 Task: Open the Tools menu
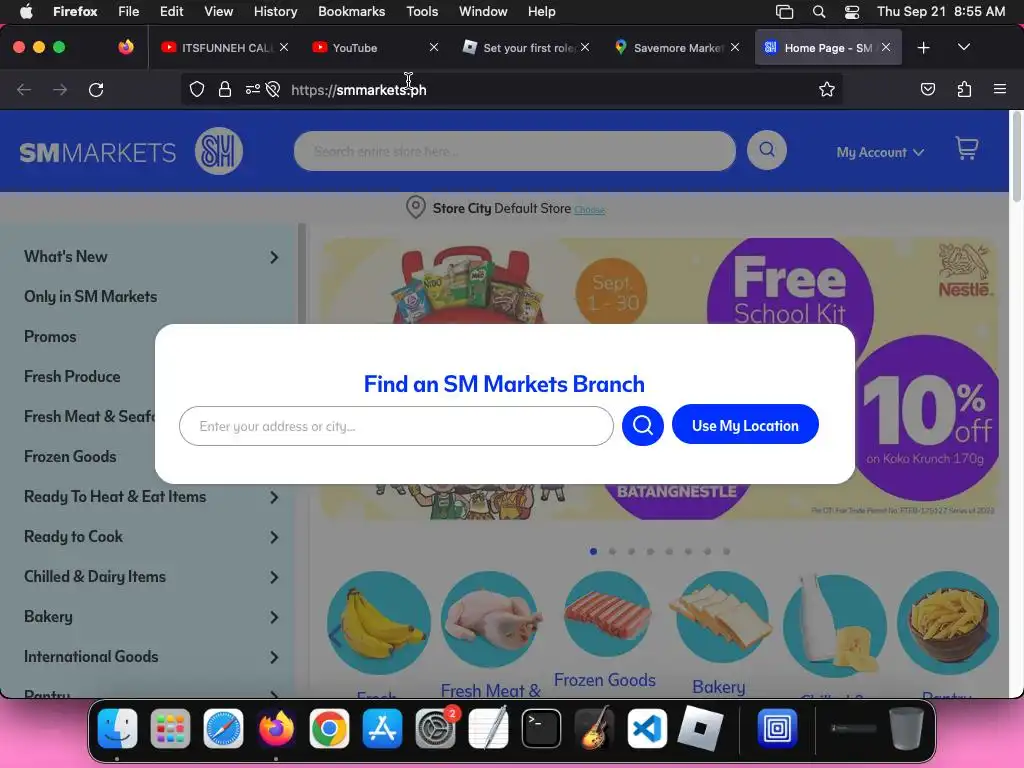point(422,11)
